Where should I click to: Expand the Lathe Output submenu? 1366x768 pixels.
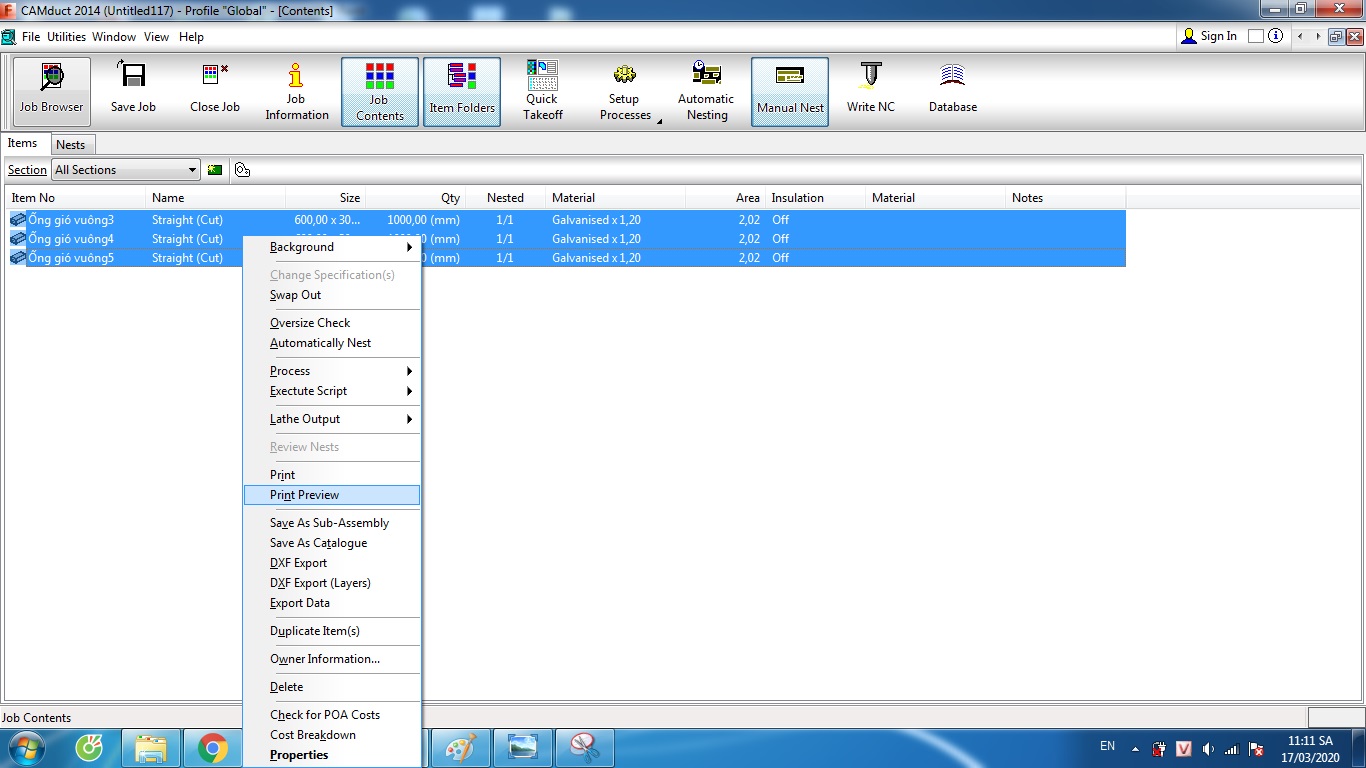coord(332,419)
